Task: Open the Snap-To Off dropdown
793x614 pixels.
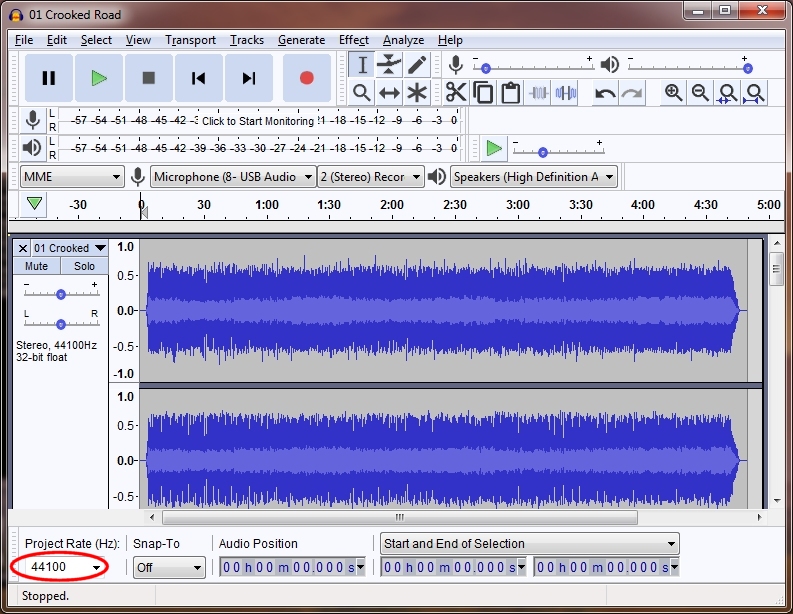Action: (169, 567)
